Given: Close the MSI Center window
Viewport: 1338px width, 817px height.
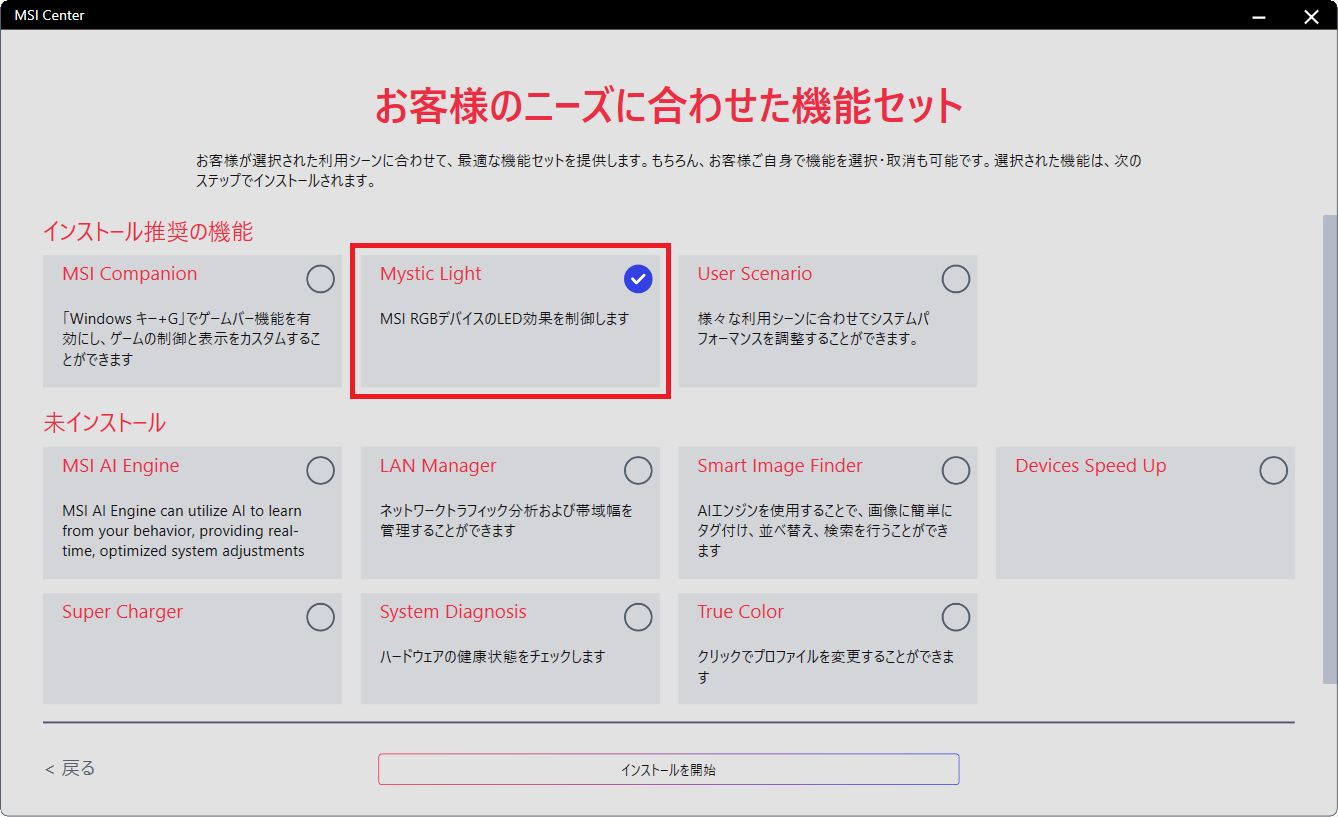Looking at the screenshot, I should 1311,15.
